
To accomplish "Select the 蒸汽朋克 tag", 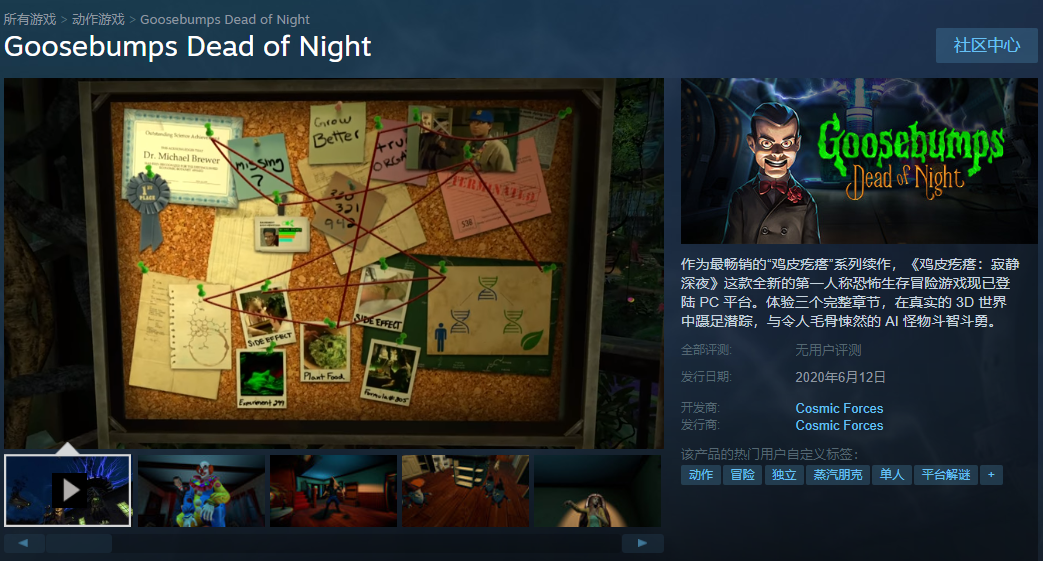I will tap(838, 475).
